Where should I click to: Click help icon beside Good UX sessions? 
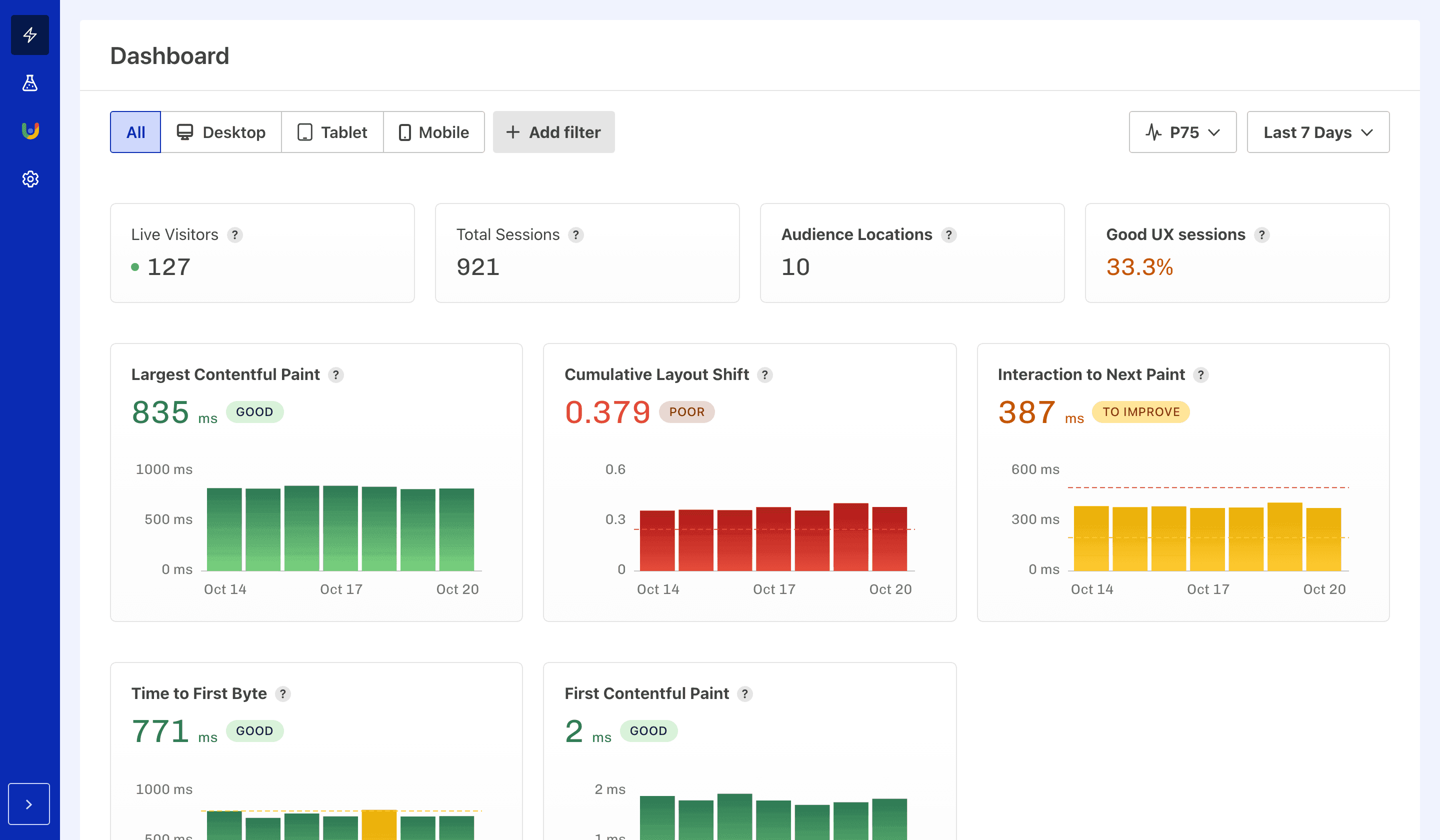point(1261,235)
